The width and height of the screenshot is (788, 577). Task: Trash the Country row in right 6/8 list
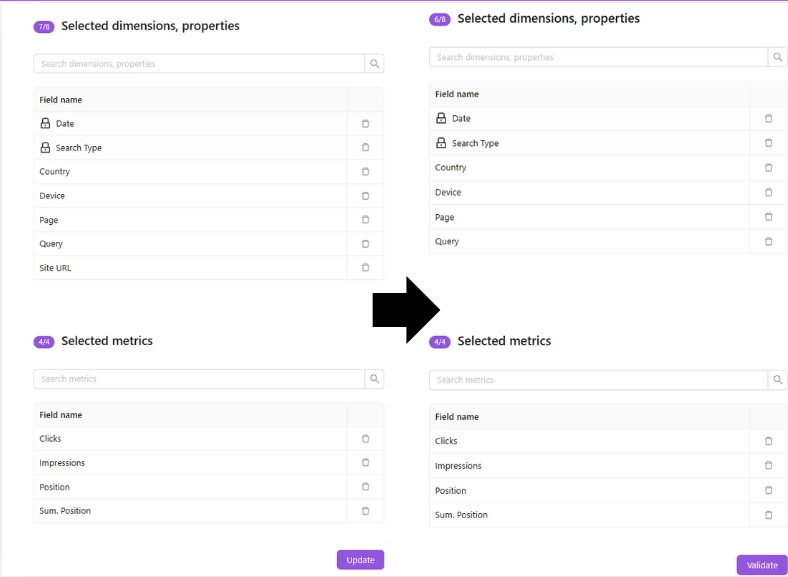768,167
